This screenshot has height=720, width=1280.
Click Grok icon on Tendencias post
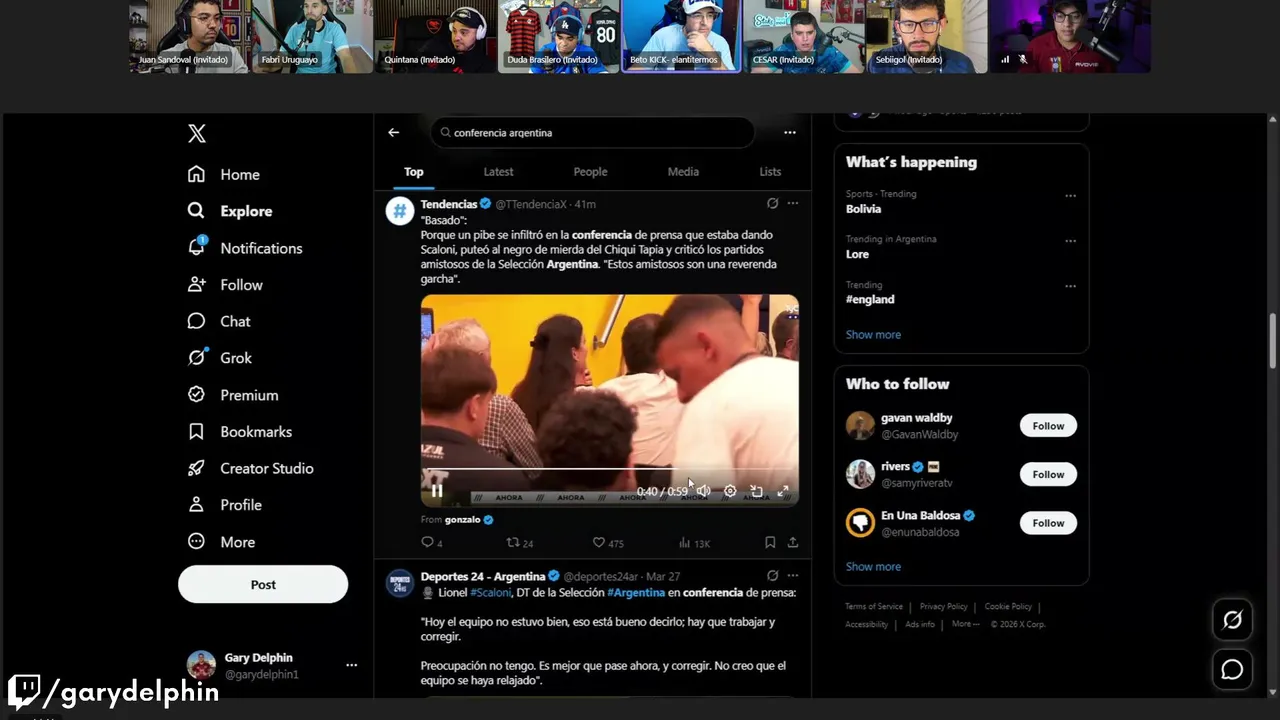tap(772, 203)
